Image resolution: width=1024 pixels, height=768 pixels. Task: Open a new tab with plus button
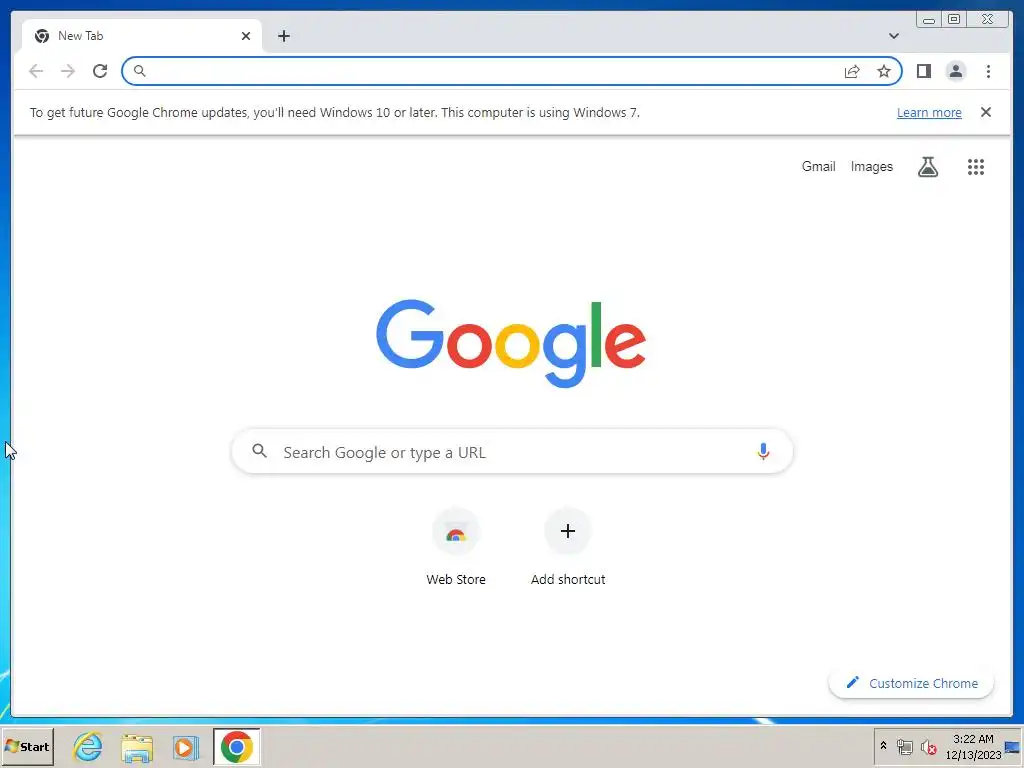[283, 36]
